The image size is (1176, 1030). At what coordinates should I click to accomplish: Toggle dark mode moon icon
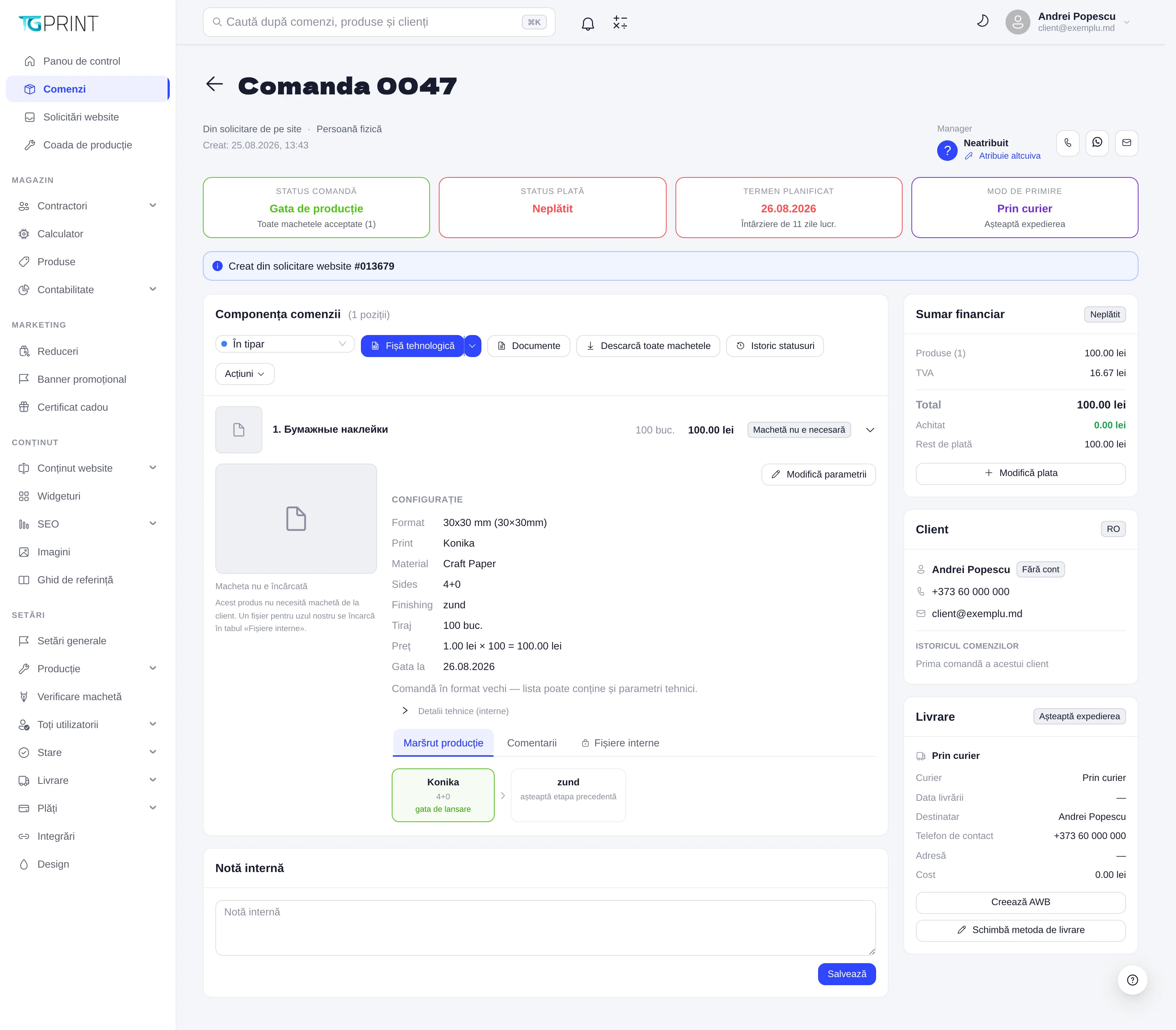coord(983,21)
